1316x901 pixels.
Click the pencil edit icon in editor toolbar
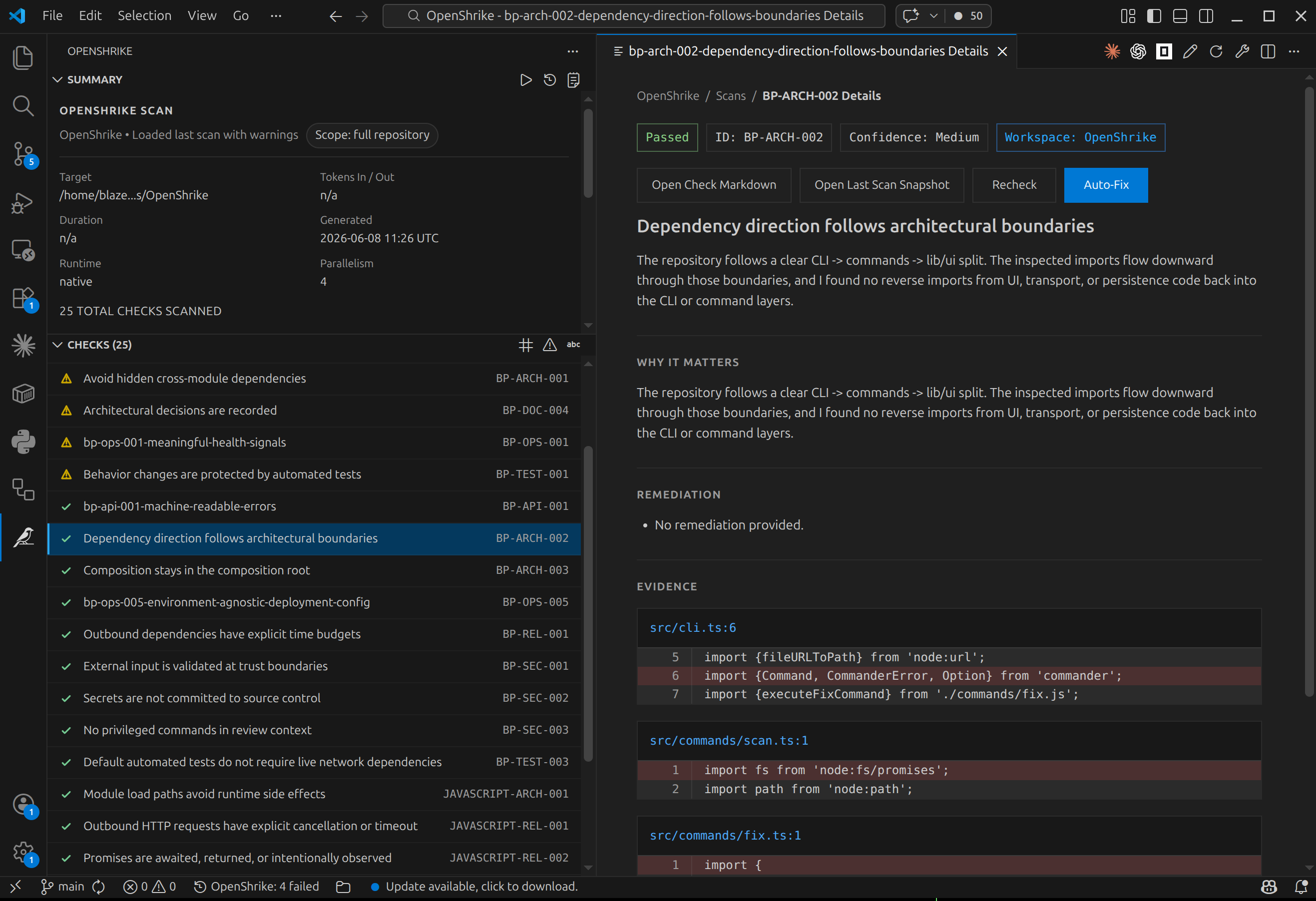pyautogui.click(x=1190, y=51)
